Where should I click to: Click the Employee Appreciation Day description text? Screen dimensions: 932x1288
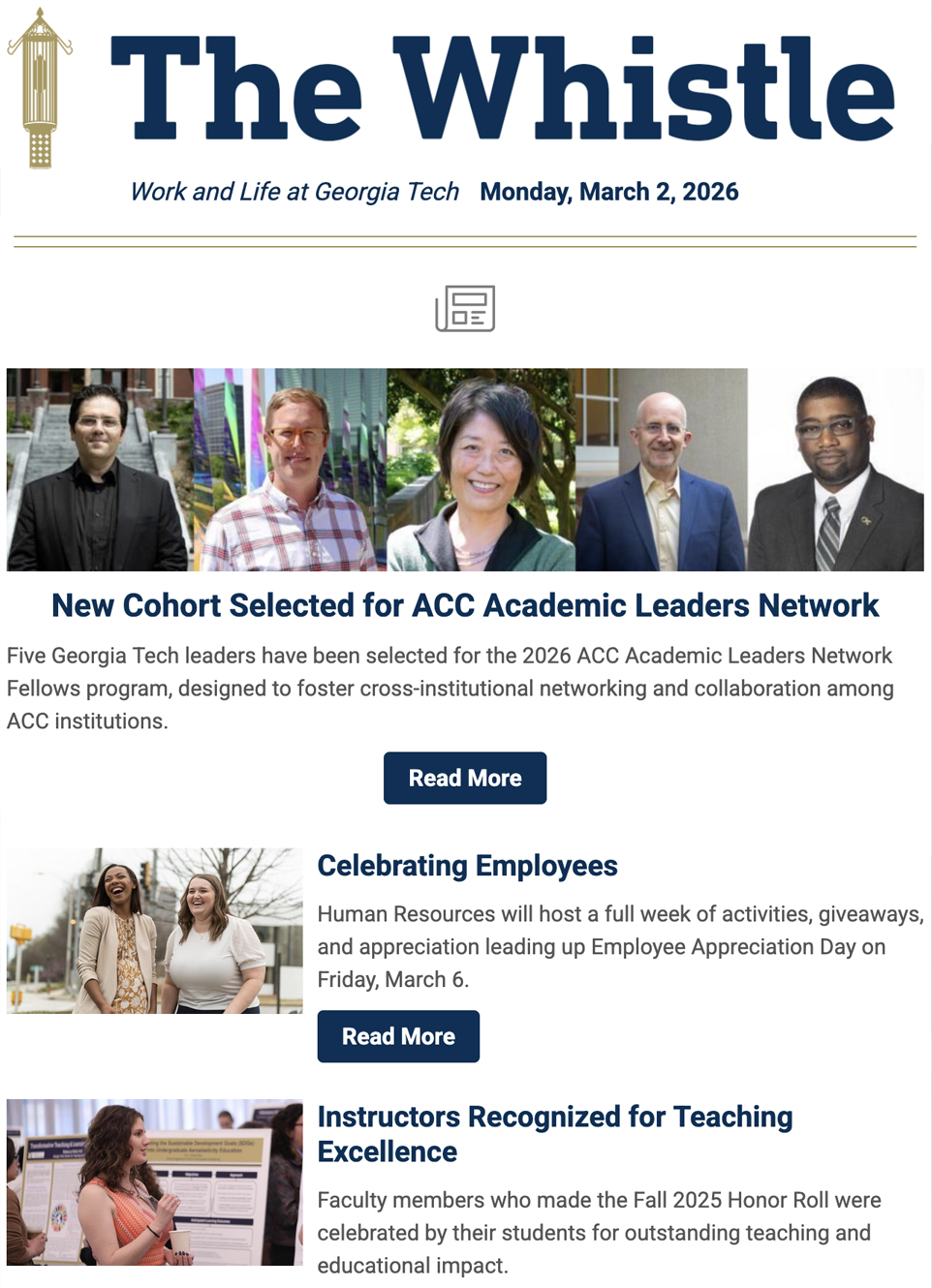coord(620,946)
